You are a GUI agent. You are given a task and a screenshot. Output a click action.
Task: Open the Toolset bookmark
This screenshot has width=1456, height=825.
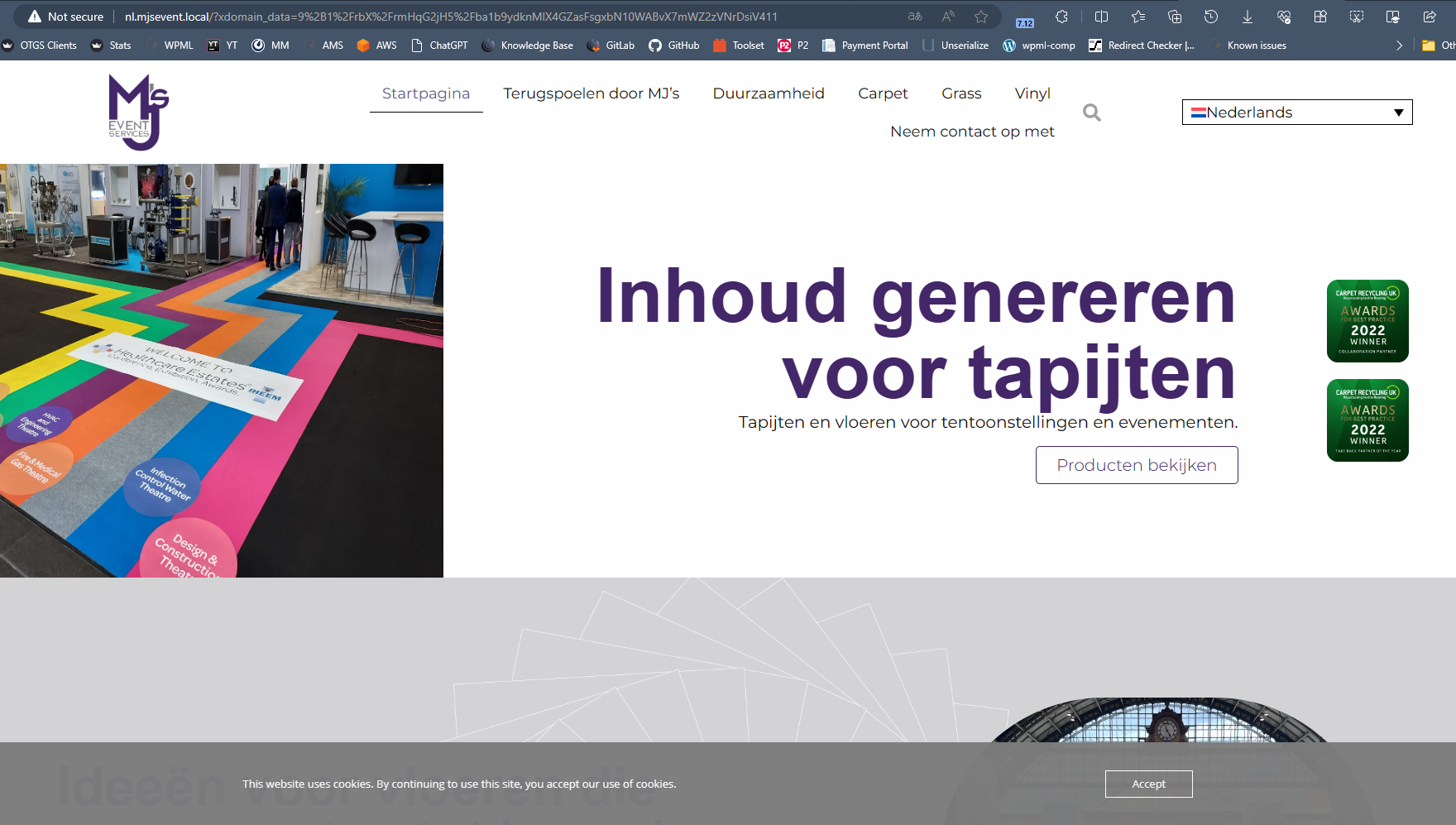[x=739, y=46]
